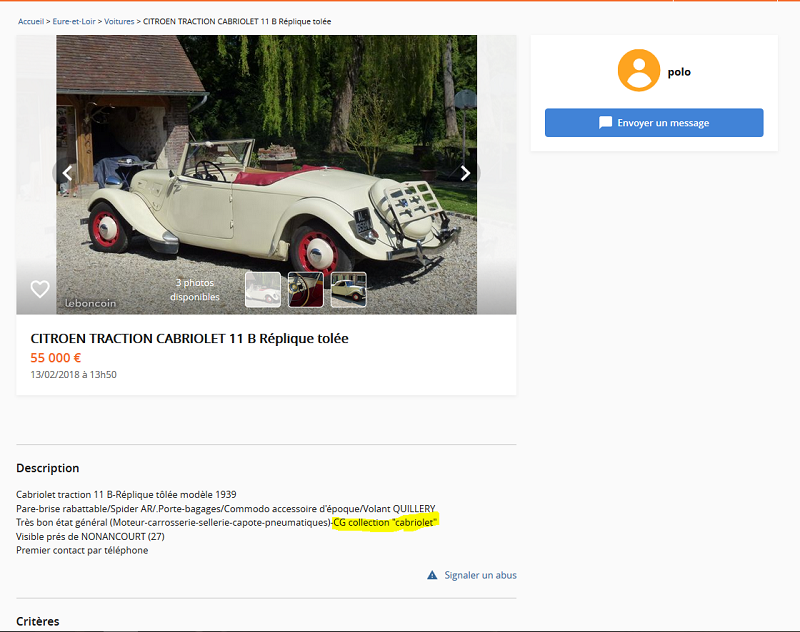The height and width of the screenshot is (632, 800).
Task: Click the Critères heading
Action: [x=38, y=621]
